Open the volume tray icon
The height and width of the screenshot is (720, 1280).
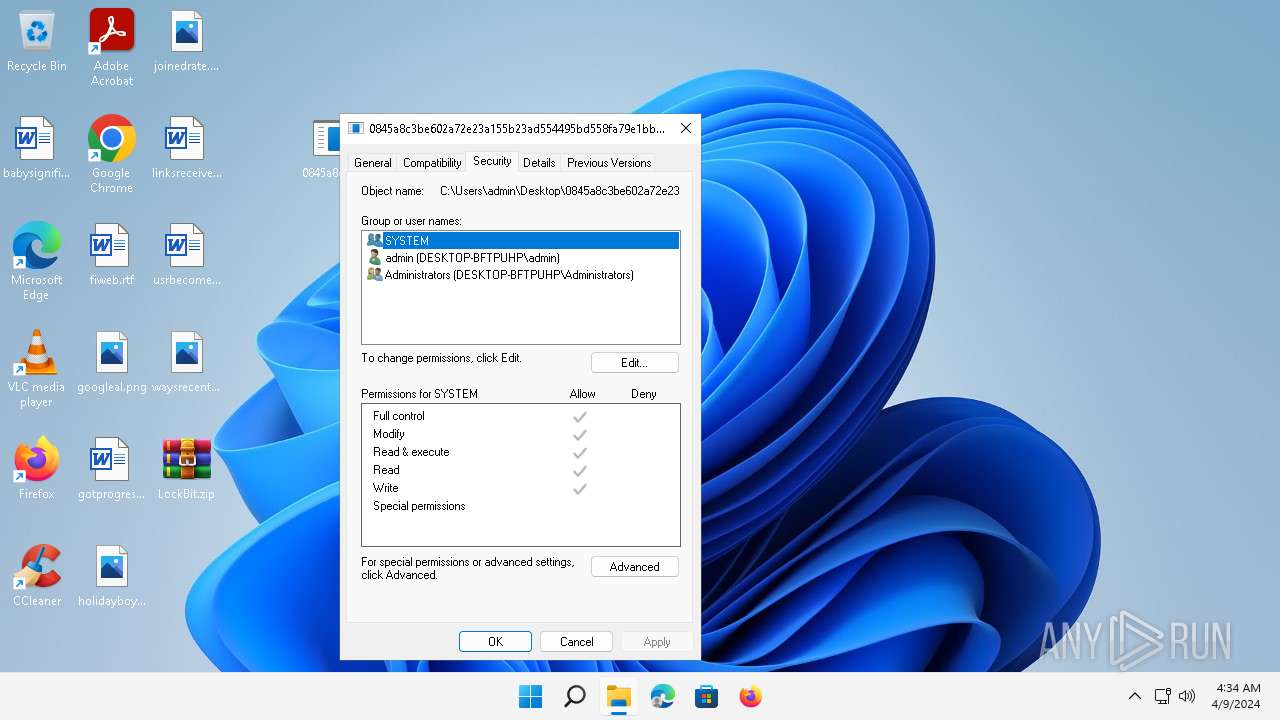pos(1187,696)
